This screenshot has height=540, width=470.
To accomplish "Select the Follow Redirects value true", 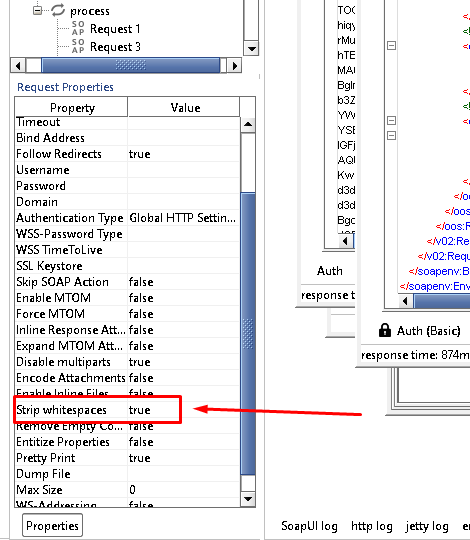I will (x=139, y=154).
